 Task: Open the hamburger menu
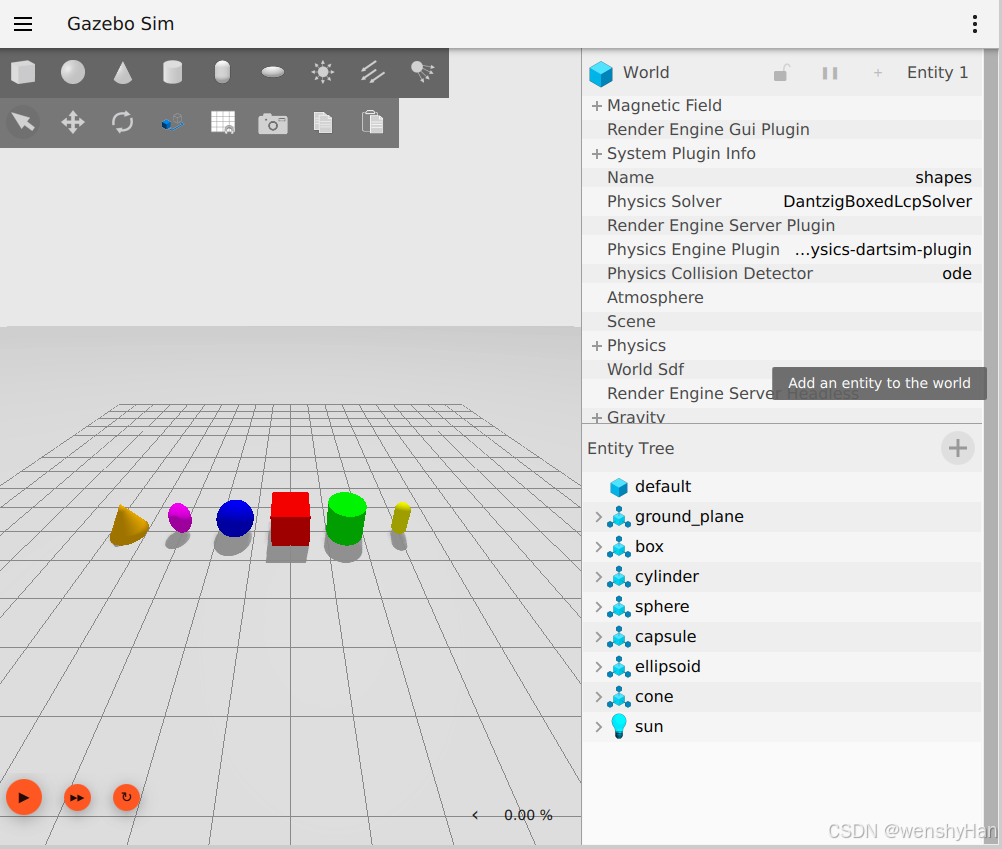click(23, 24)
